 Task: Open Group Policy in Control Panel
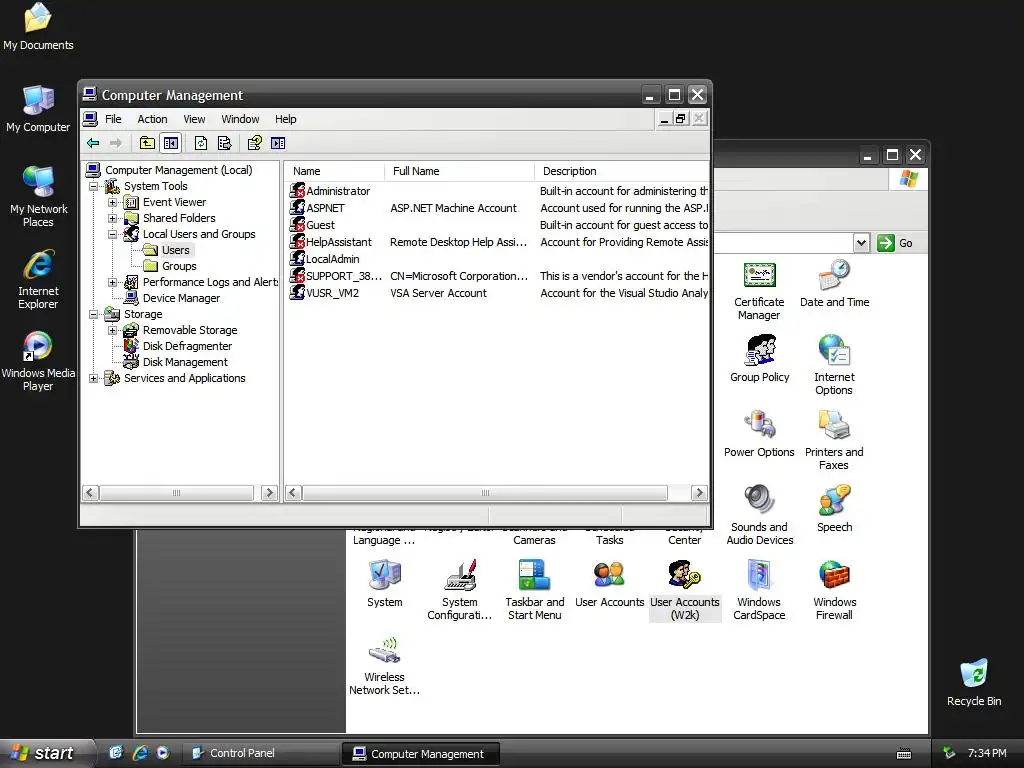tap(760, 359)
